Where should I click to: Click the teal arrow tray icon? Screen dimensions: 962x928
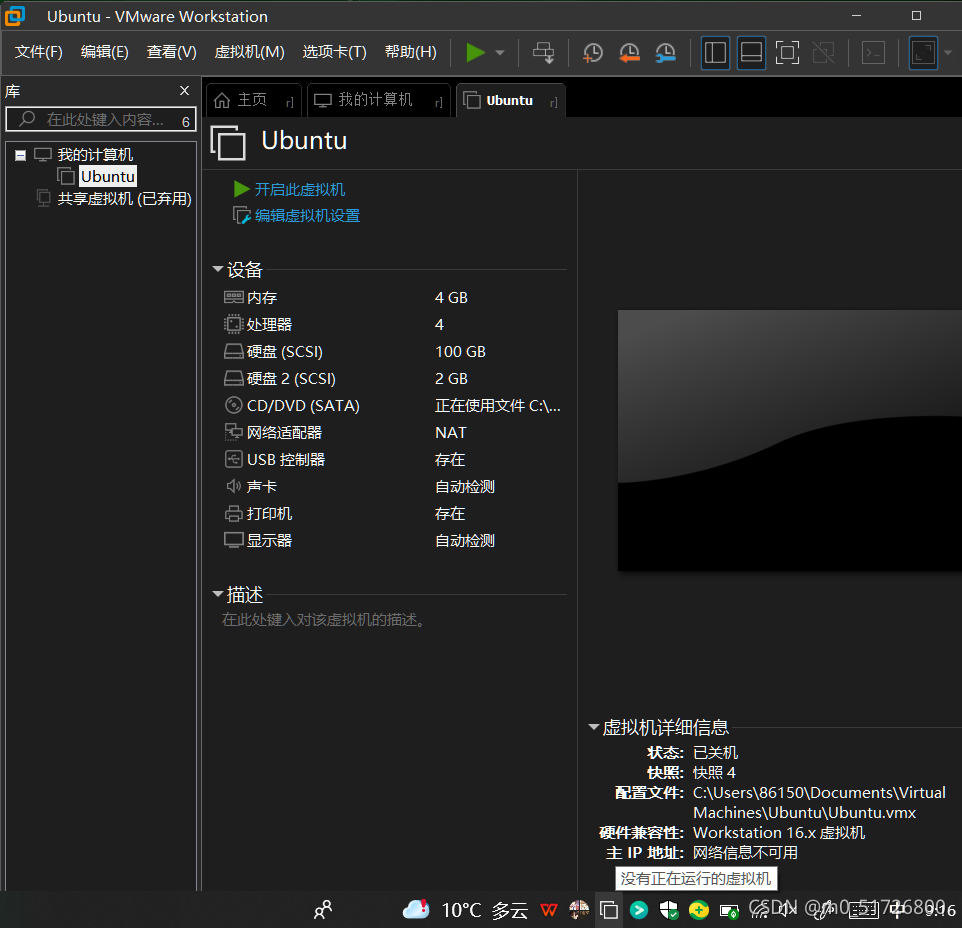click(x=639, y=910)
